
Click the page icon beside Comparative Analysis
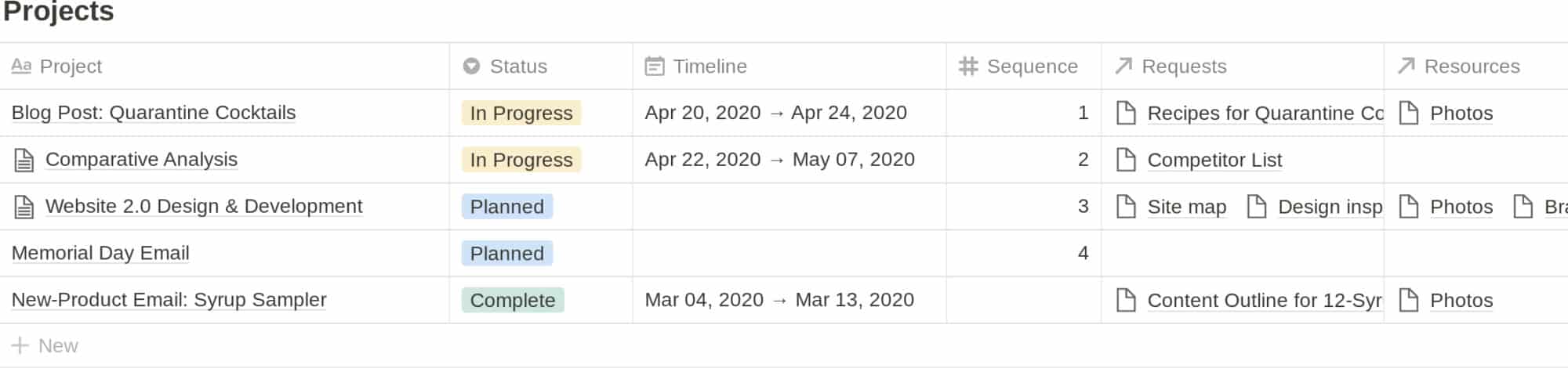point(24,160)
